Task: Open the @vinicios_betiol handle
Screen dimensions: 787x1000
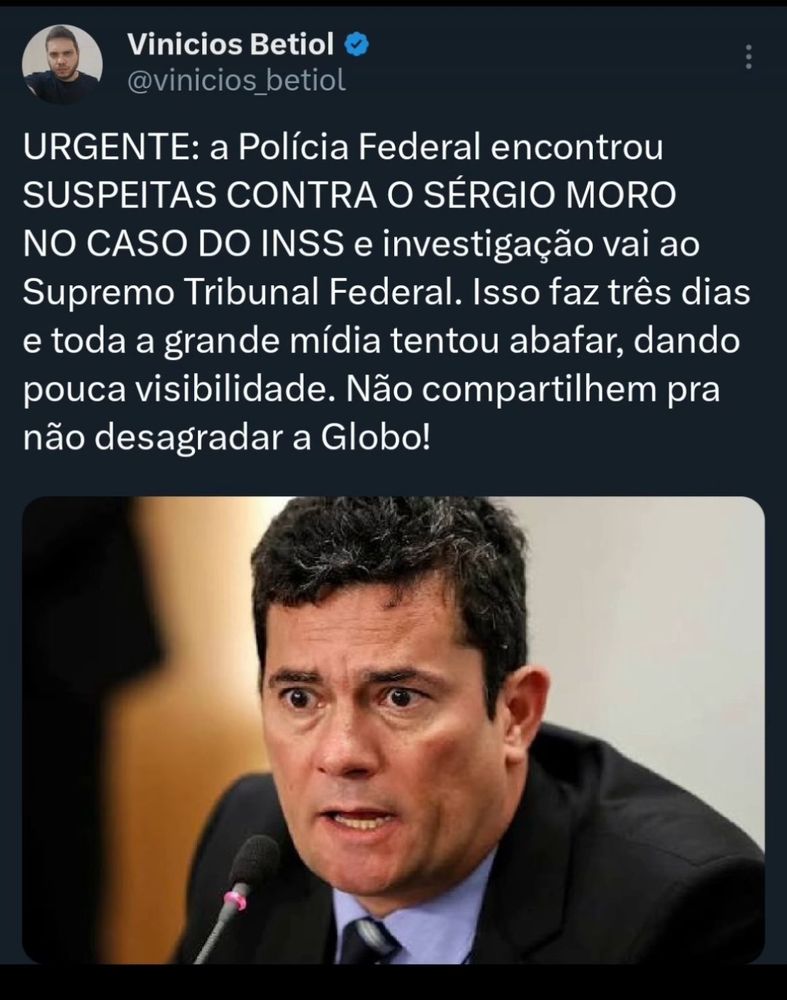Action: tap(237, 81)
